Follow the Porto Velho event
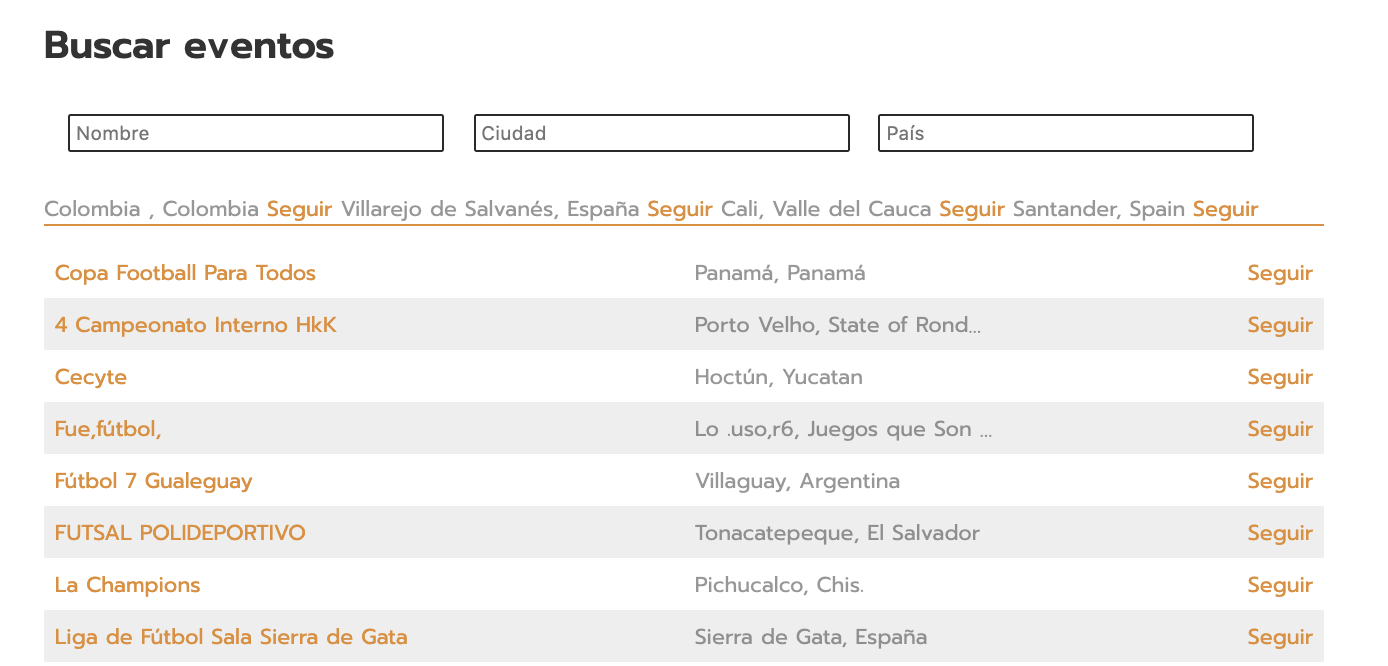This screenshot has height=666, width=1388. (x=1279, y=325)
